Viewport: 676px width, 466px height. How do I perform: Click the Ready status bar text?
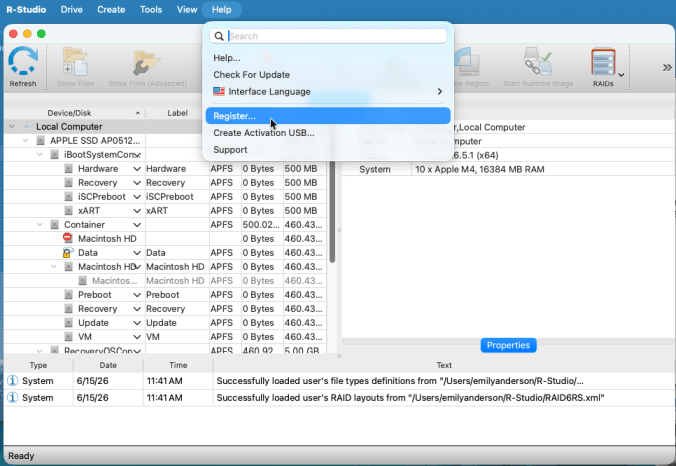pyautogui.click(x=21, y=456)
